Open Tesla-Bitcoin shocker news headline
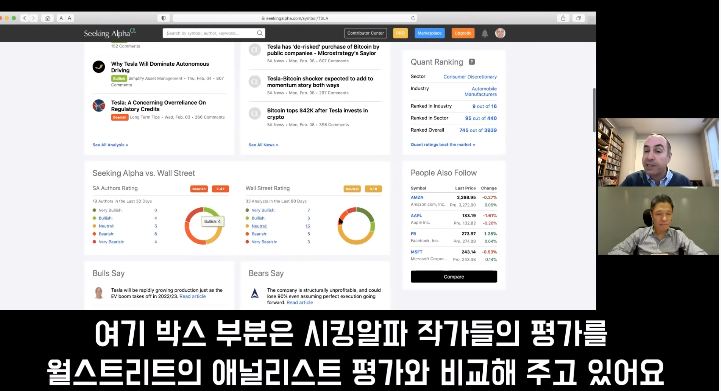This screenshot has height=391, width=721. (x=320, y=81)
